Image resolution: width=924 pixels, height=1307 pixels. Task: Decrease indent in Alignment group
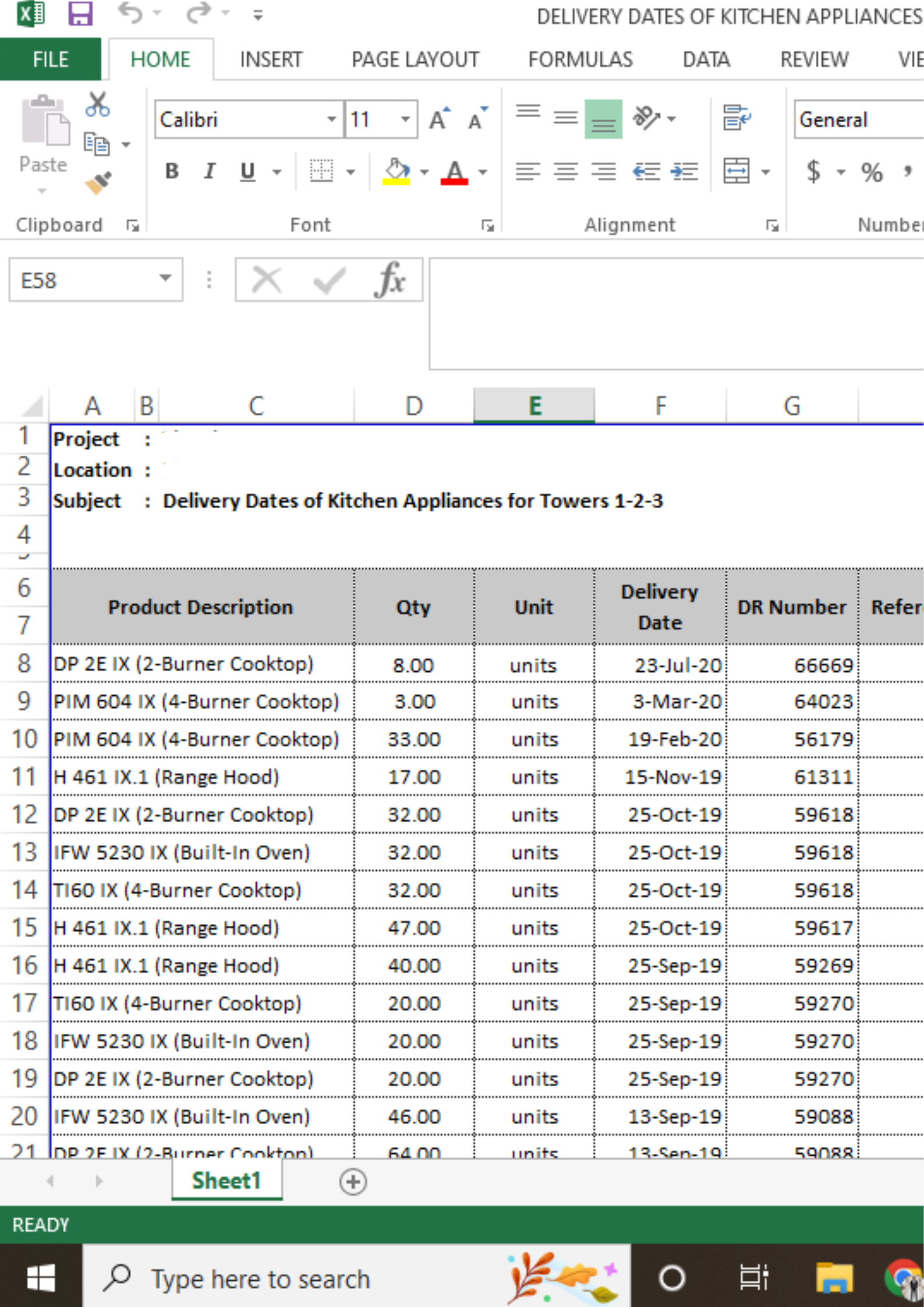click(x=646, y=172)
